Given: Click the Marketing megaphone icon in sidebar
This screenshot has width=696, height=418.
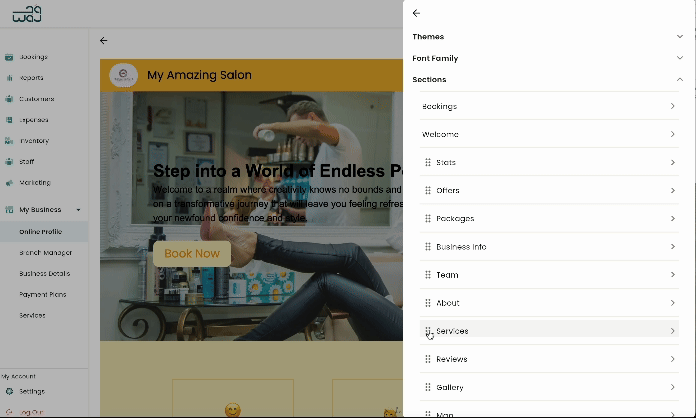Looking at the screenshot, I should (x=9, y=182).
